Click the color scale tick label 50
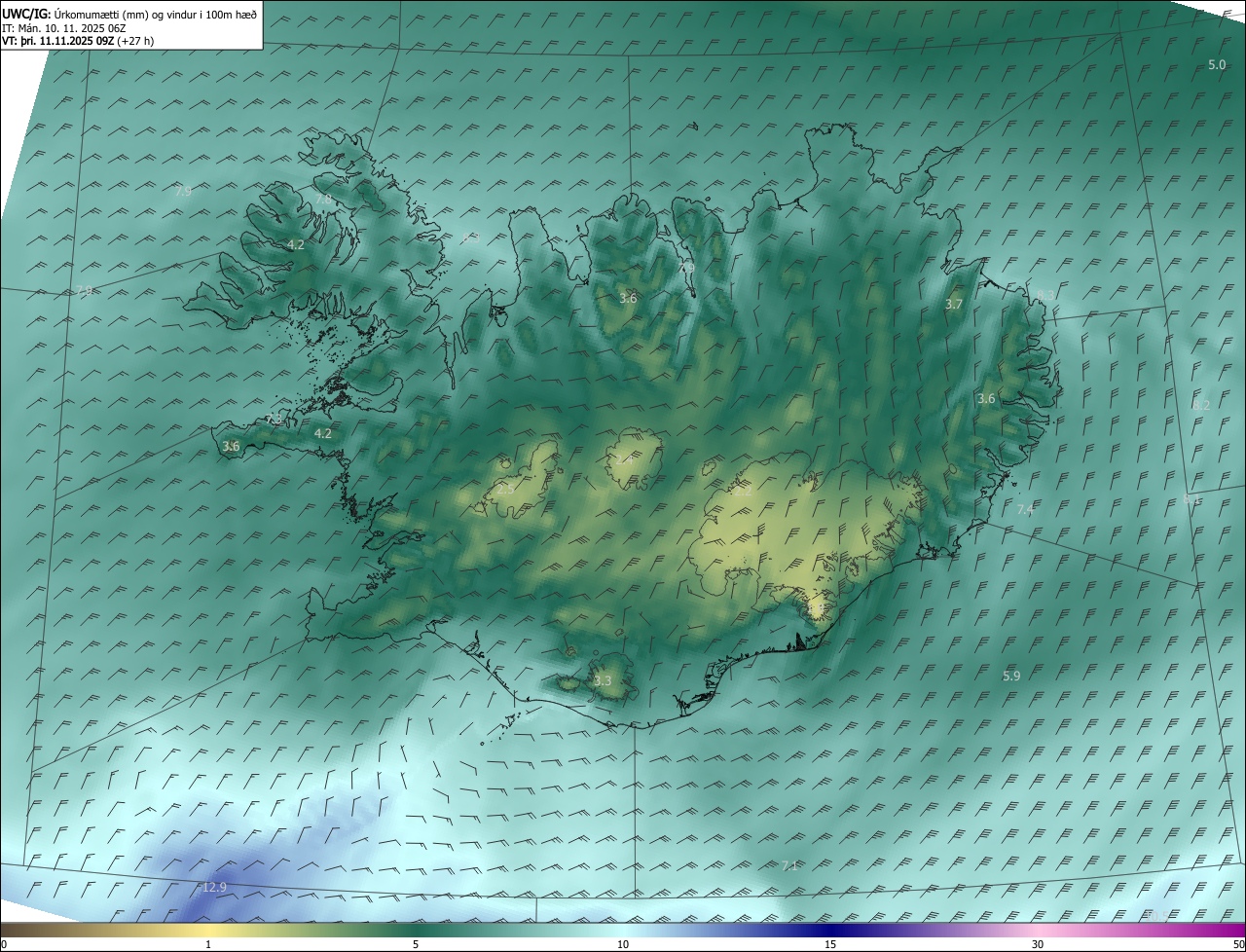Viewport: 1246px width, 952px height. (x=1238, y=944)
